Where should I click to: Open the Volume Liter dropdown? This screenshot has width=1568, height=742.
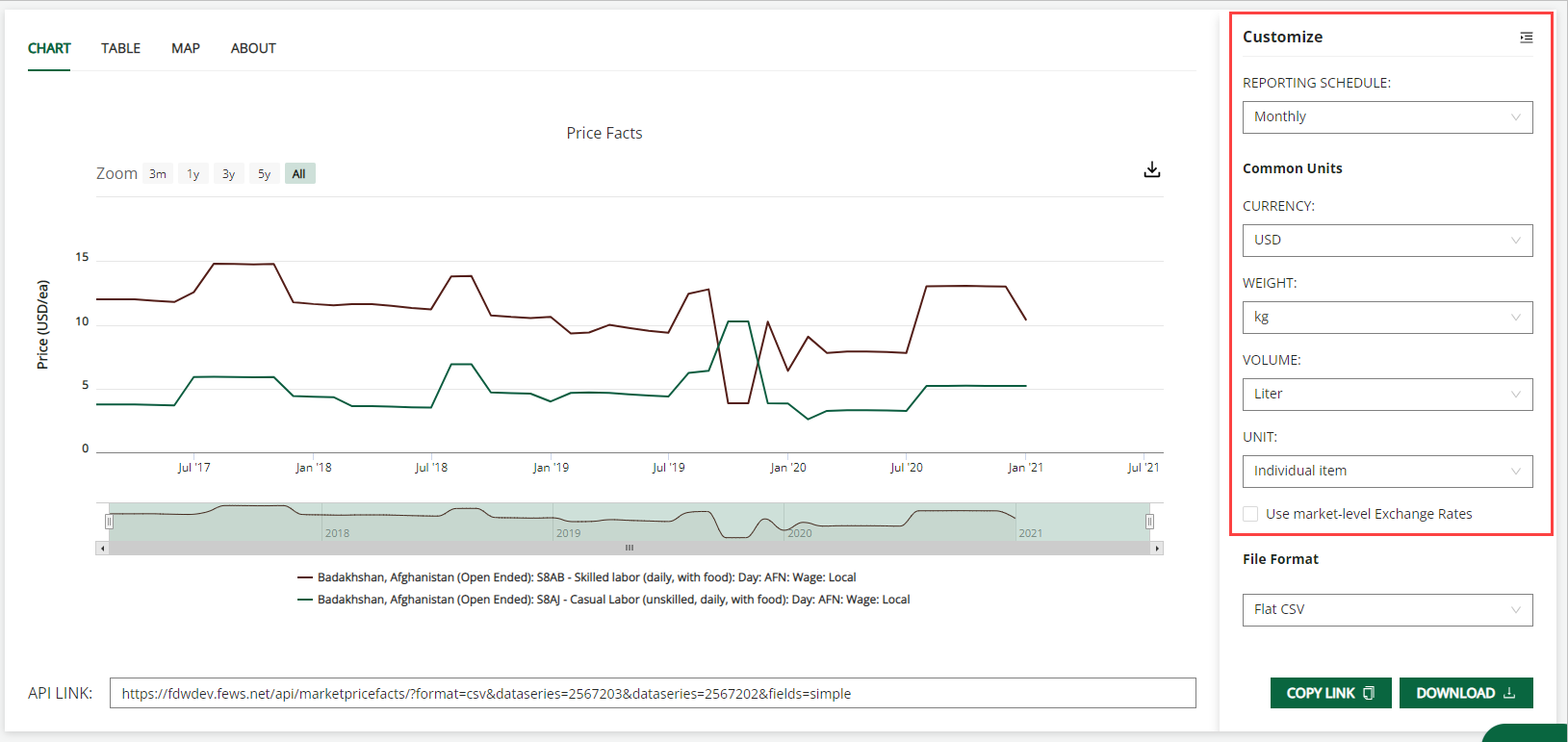(1386, 395)
